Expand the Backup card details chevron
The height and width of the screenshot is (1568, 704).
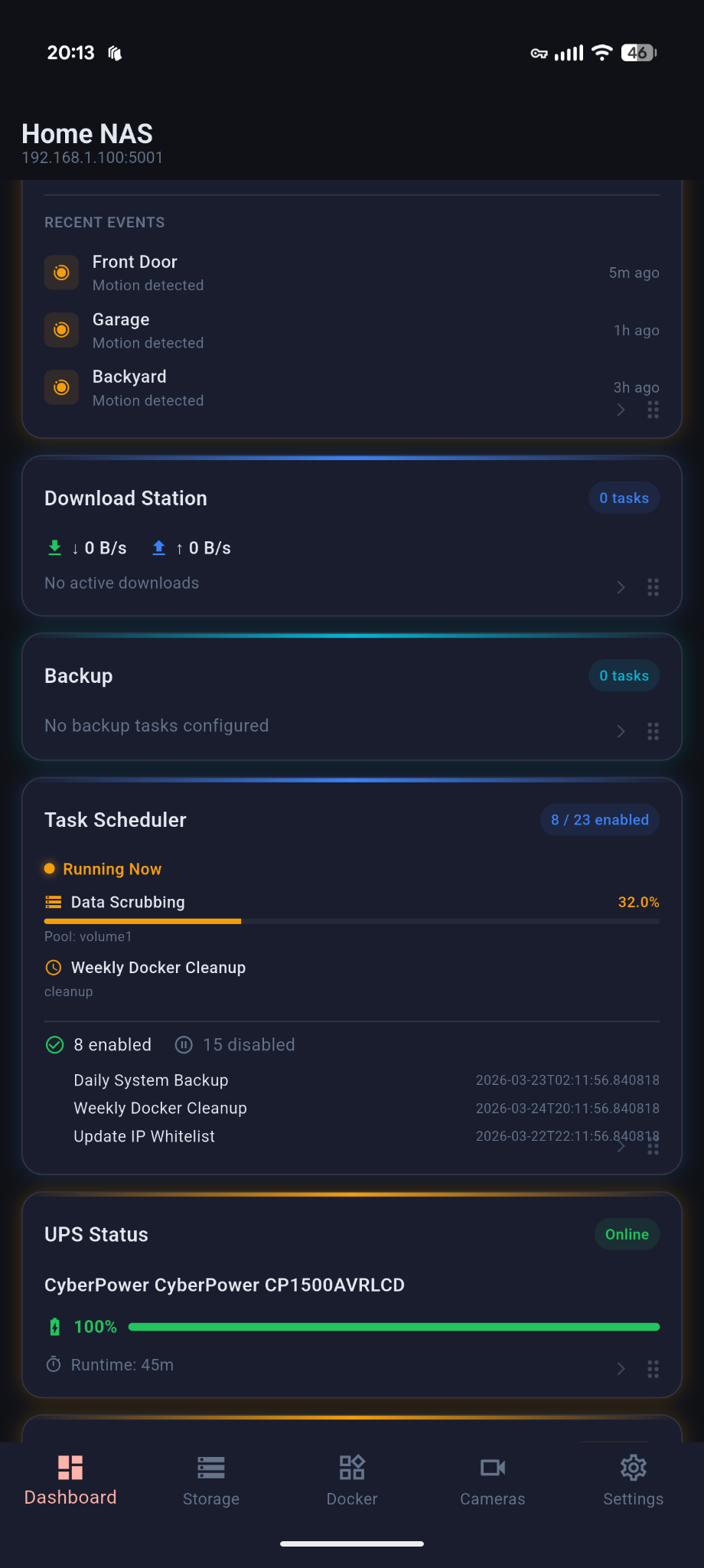click(621, 731)
